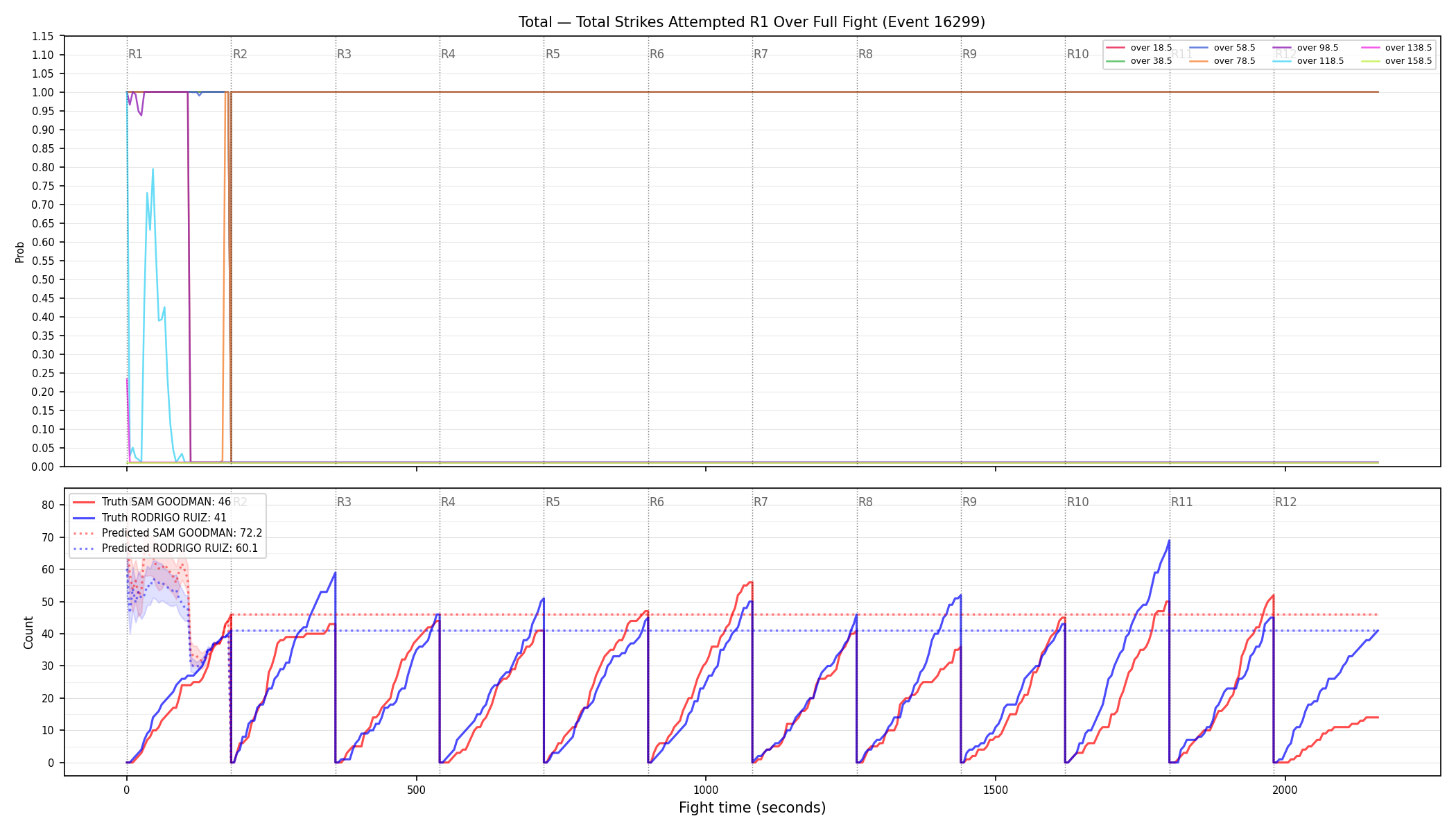
Task: Select 'Predicted SAM GOODMAN: 72.2' legend entry
Action: pyautogui.click(x=168, y=533)
